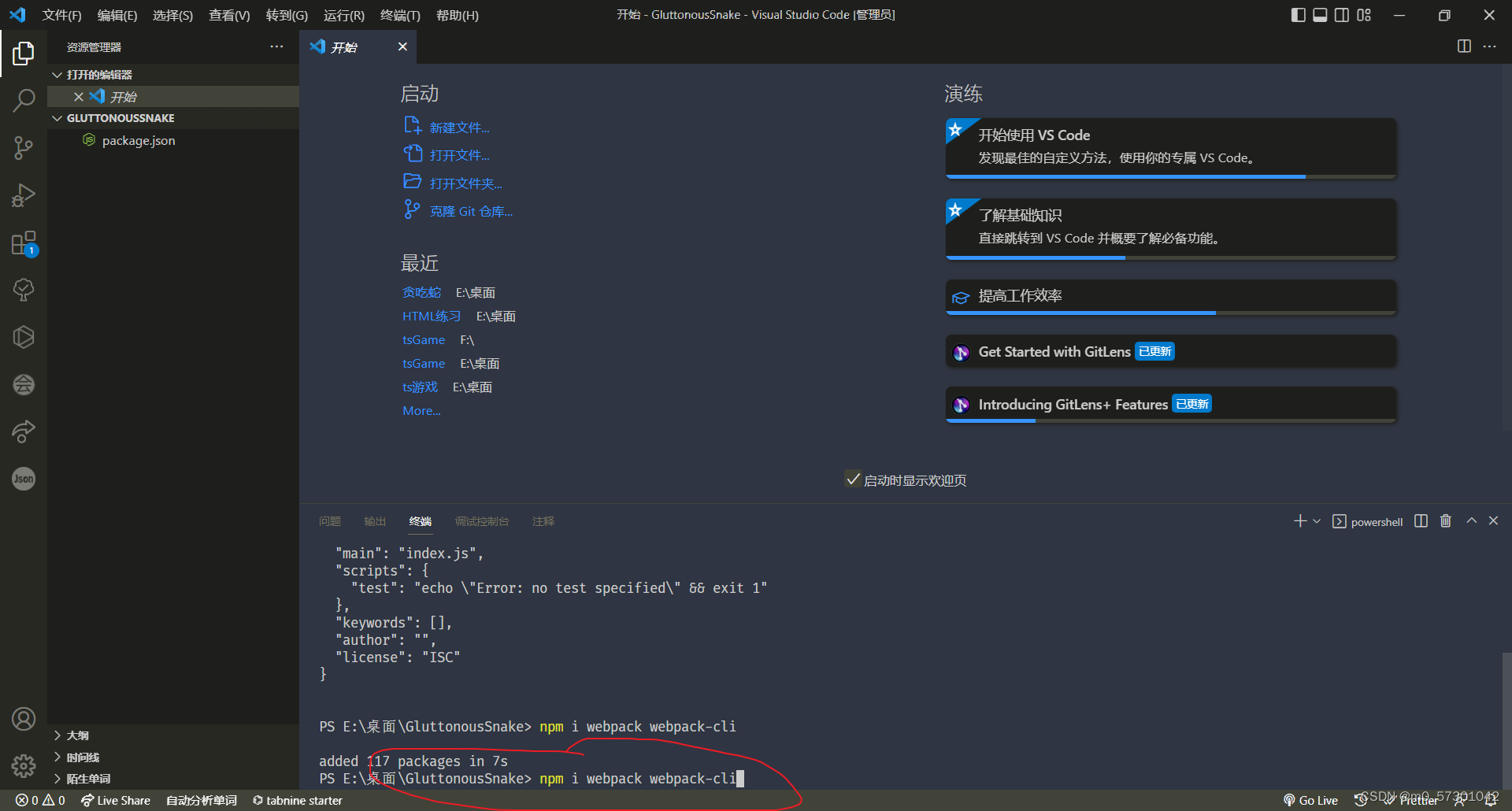1512x811 pixels.
Task: Maximize panel size with chevron up
Action: point(1471,521)
